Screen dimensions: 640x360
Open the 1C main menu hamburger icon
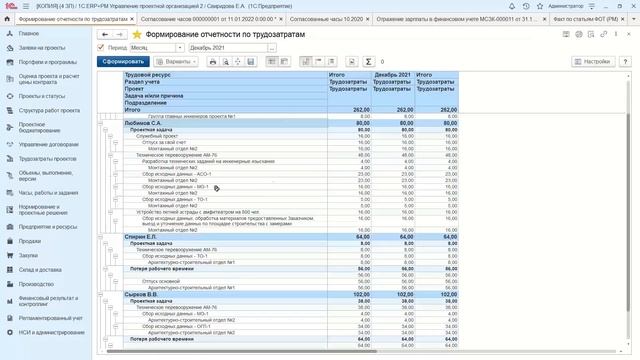point(26,6)
